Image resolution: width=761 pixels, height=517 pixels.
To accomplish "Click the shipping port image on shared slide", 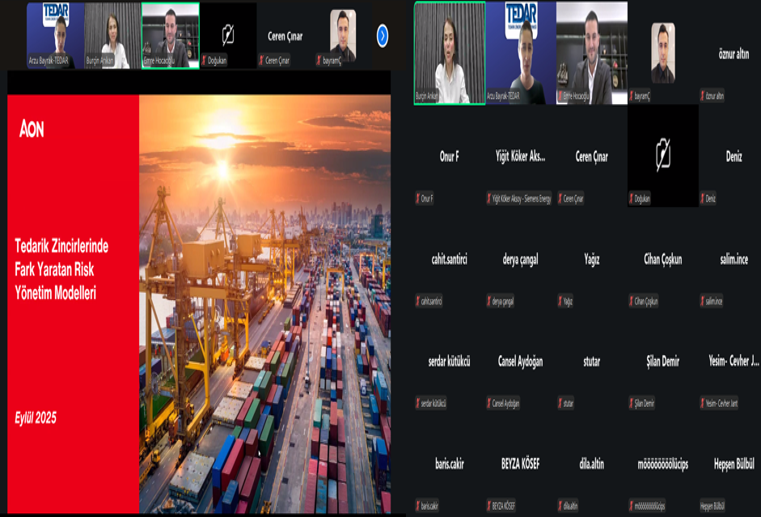I will click(x=265, y=300).
